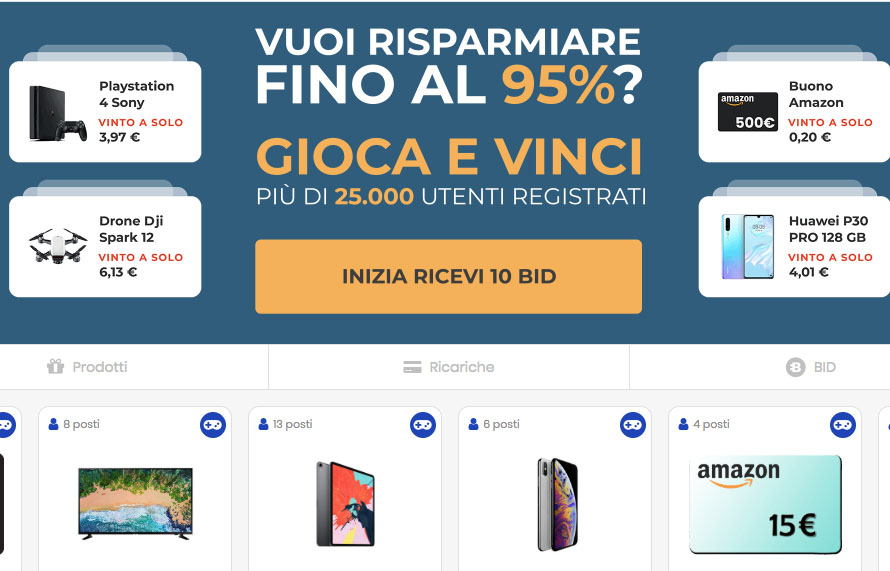This screenshot has height=571, width=890.
Task: Switch to the Ricariche tab
Action: click(449, 367)
